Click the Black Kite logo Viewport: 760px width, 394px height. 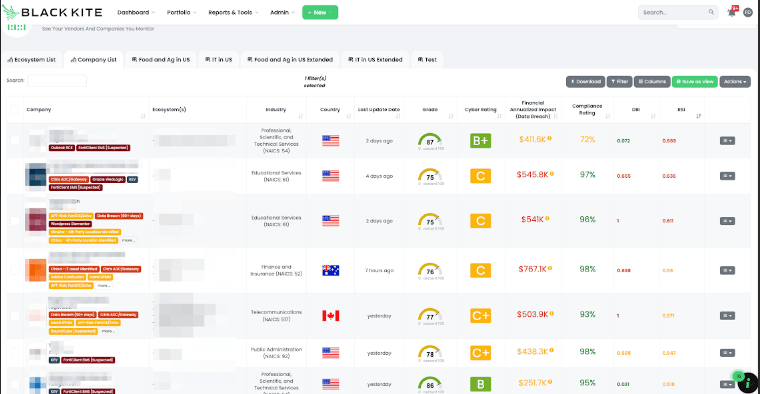(52, 13)
